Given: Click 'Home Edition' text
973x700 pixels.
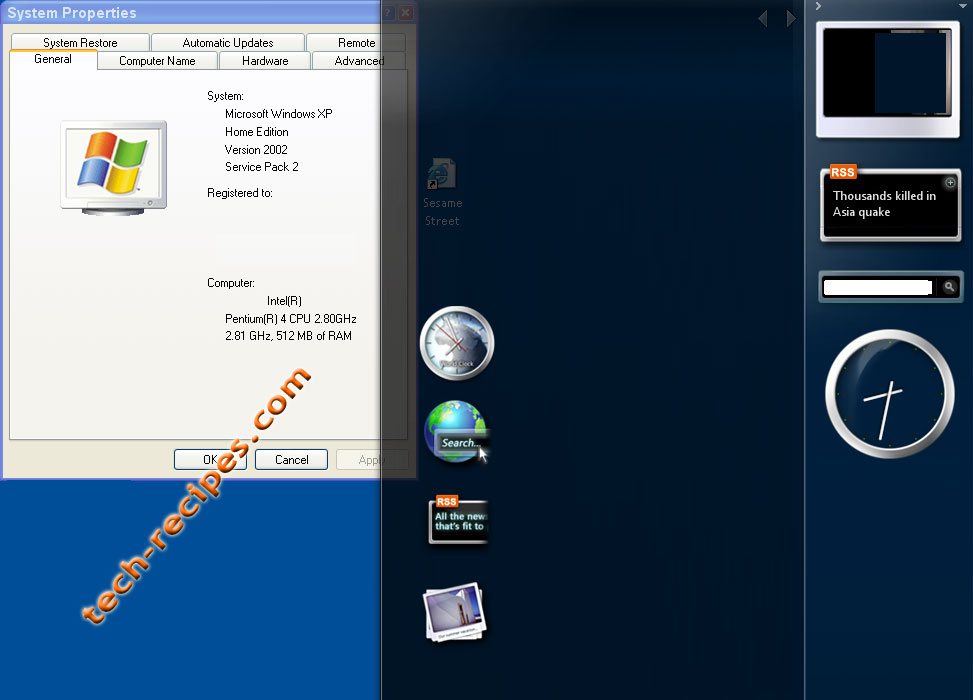Looking at the screenshot, I should coord(257,132).
